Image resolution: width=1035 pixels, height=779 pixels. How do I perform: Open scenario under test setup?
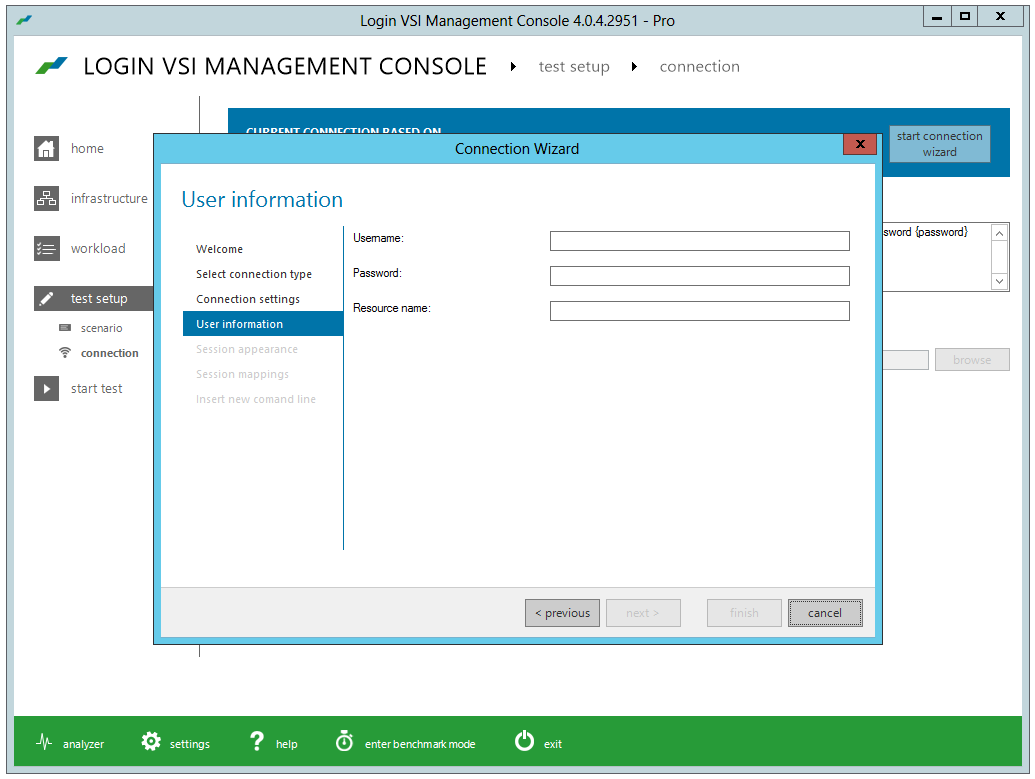tap(101, 328)
